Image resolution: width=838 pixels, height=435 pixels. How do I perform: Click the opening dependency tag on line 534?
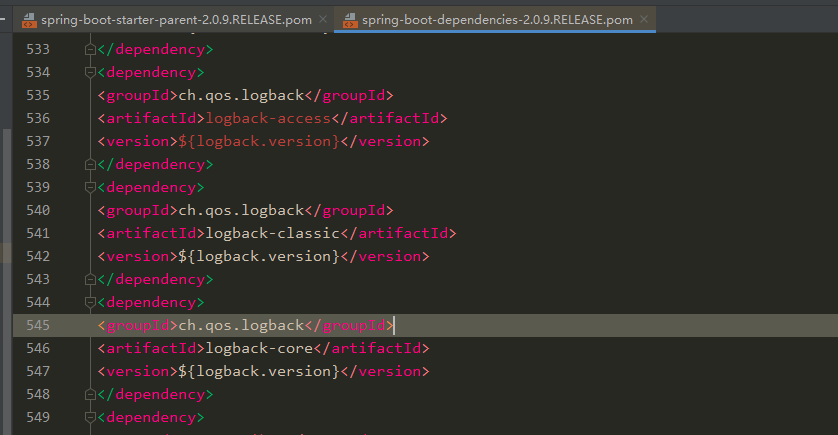pyautogui.click(x=151, y=72)
